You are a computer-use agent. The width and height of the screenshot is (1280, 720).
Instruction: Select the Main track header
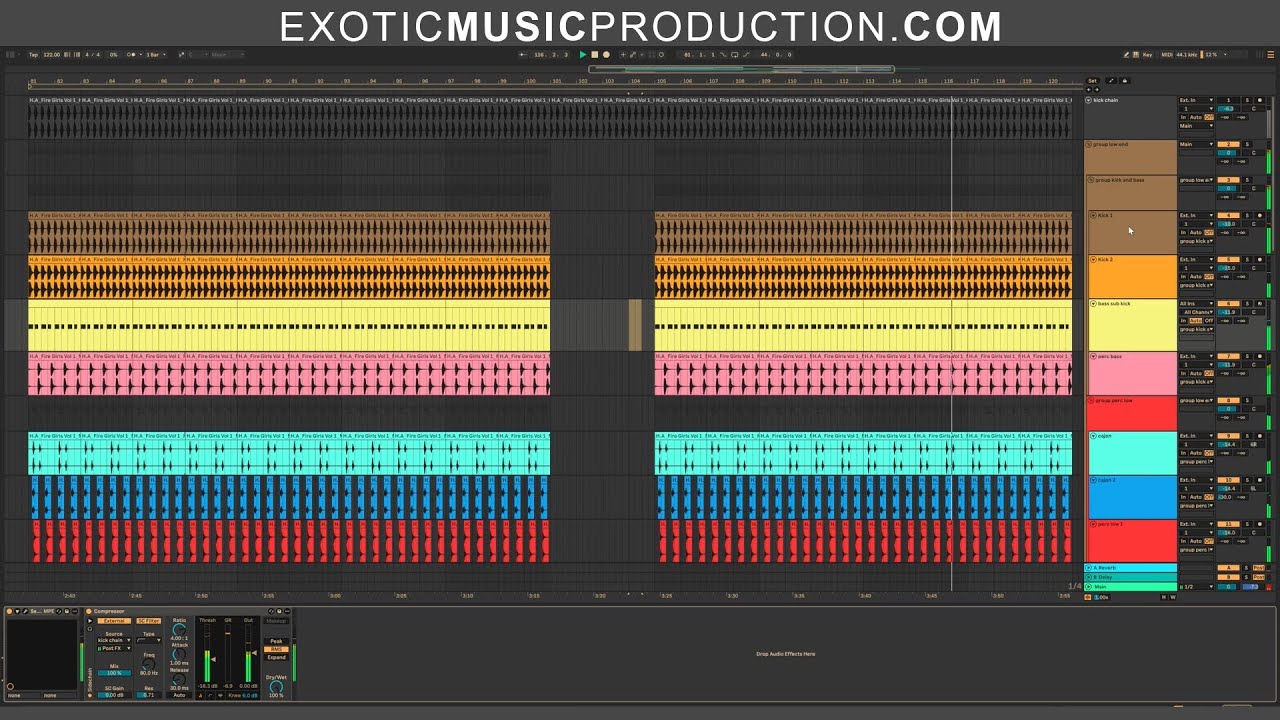(x=1131, y=587)
